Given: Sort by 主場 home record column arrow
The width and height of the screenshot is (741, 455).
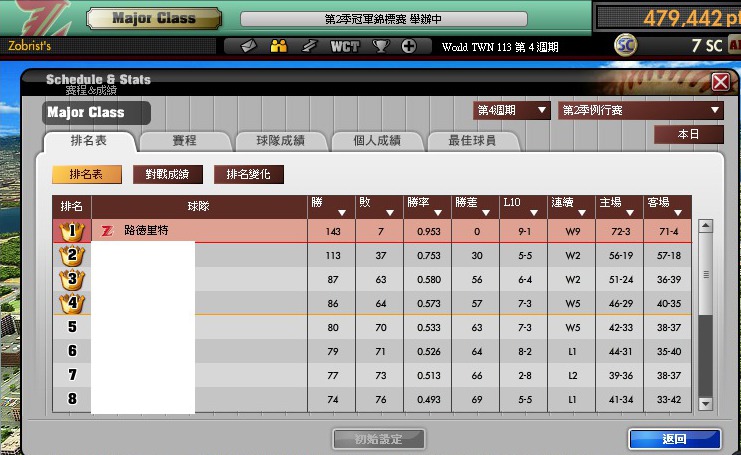Looking at the screenshot, I should 630,213.
